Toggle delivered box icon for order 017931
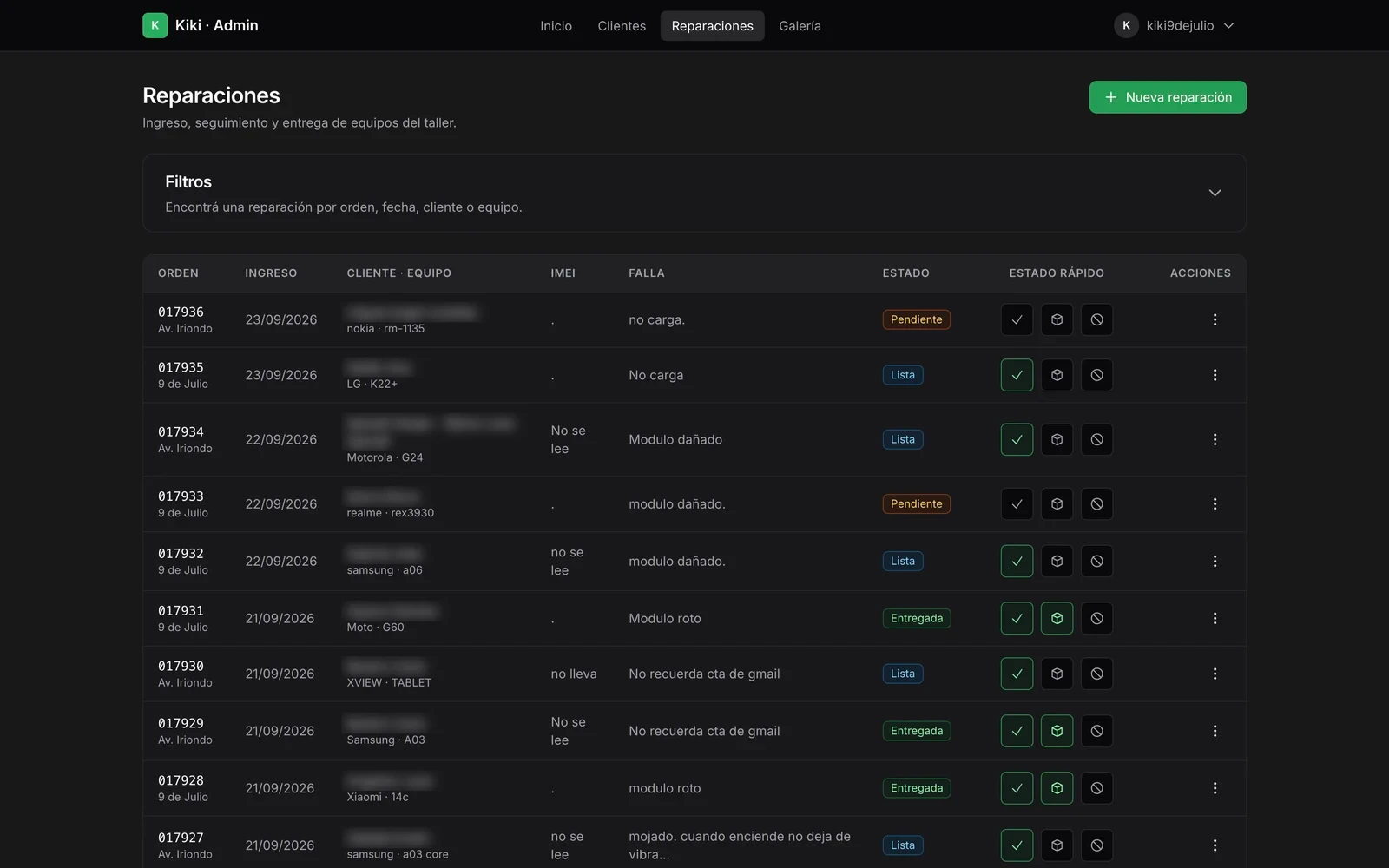Screen dimensions: 1389x868 (x=1057, y=618)
